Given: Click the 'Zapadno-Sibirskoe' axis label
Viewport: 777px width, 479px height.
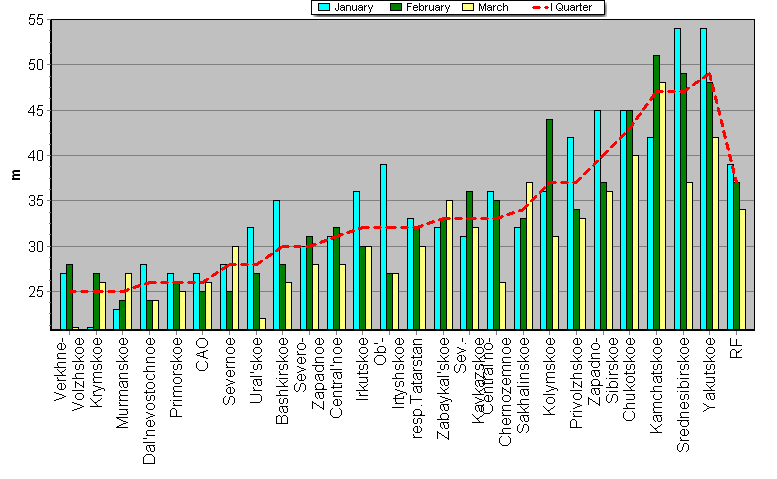Looking at the screenshot, I should (603, 372).
